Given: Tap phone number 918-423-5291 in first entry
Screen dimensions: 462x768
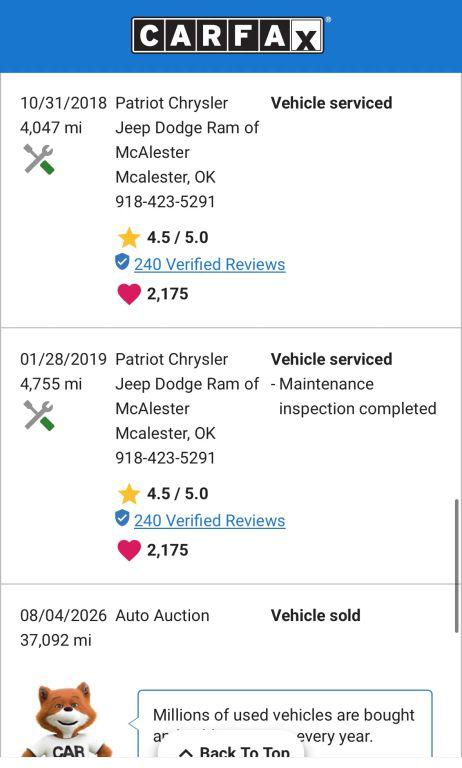Looking at the screenshot, I should (165, 201).
